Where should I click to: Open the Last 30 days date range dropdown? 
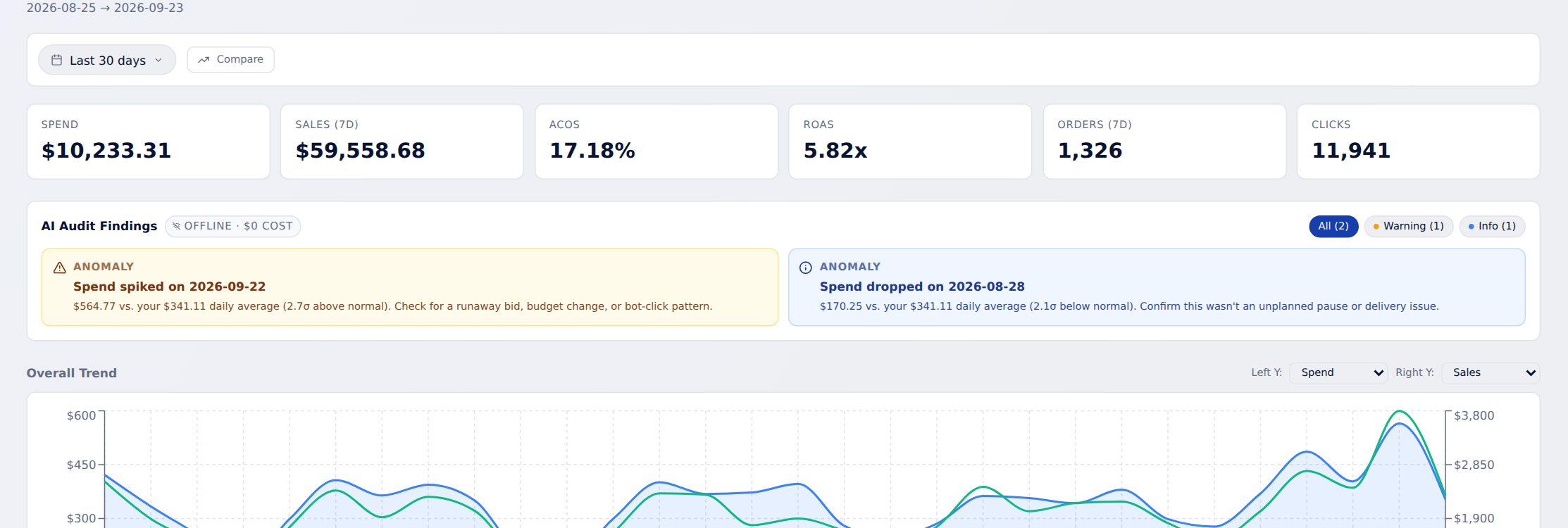[107, 60]
